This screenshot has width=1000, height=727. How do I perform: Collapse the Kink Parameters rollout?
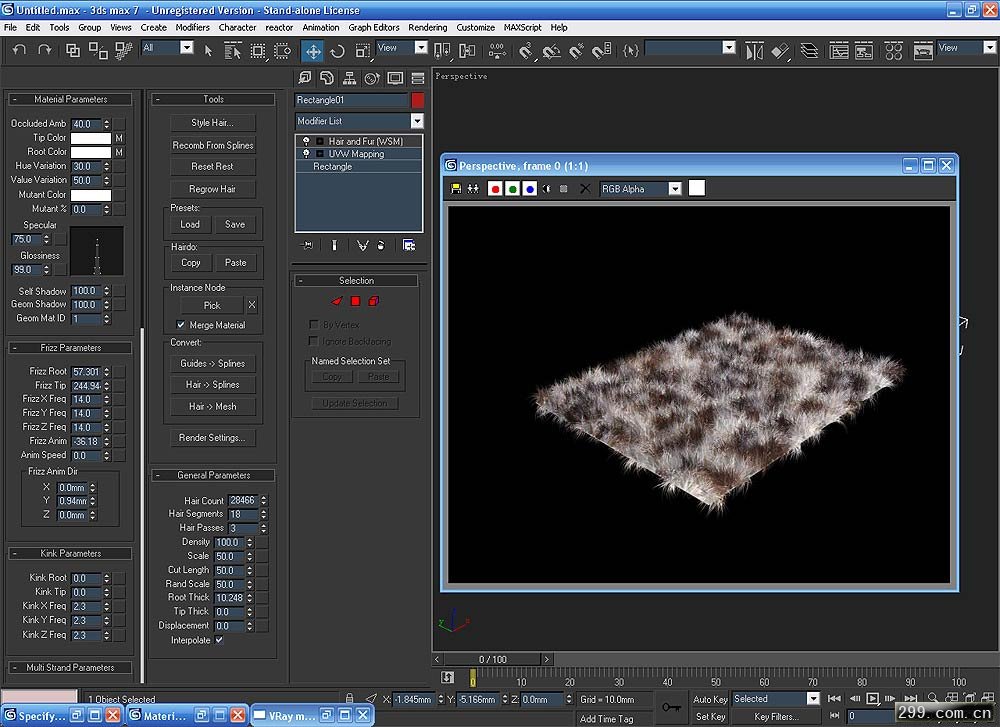(x=70, y=554)
